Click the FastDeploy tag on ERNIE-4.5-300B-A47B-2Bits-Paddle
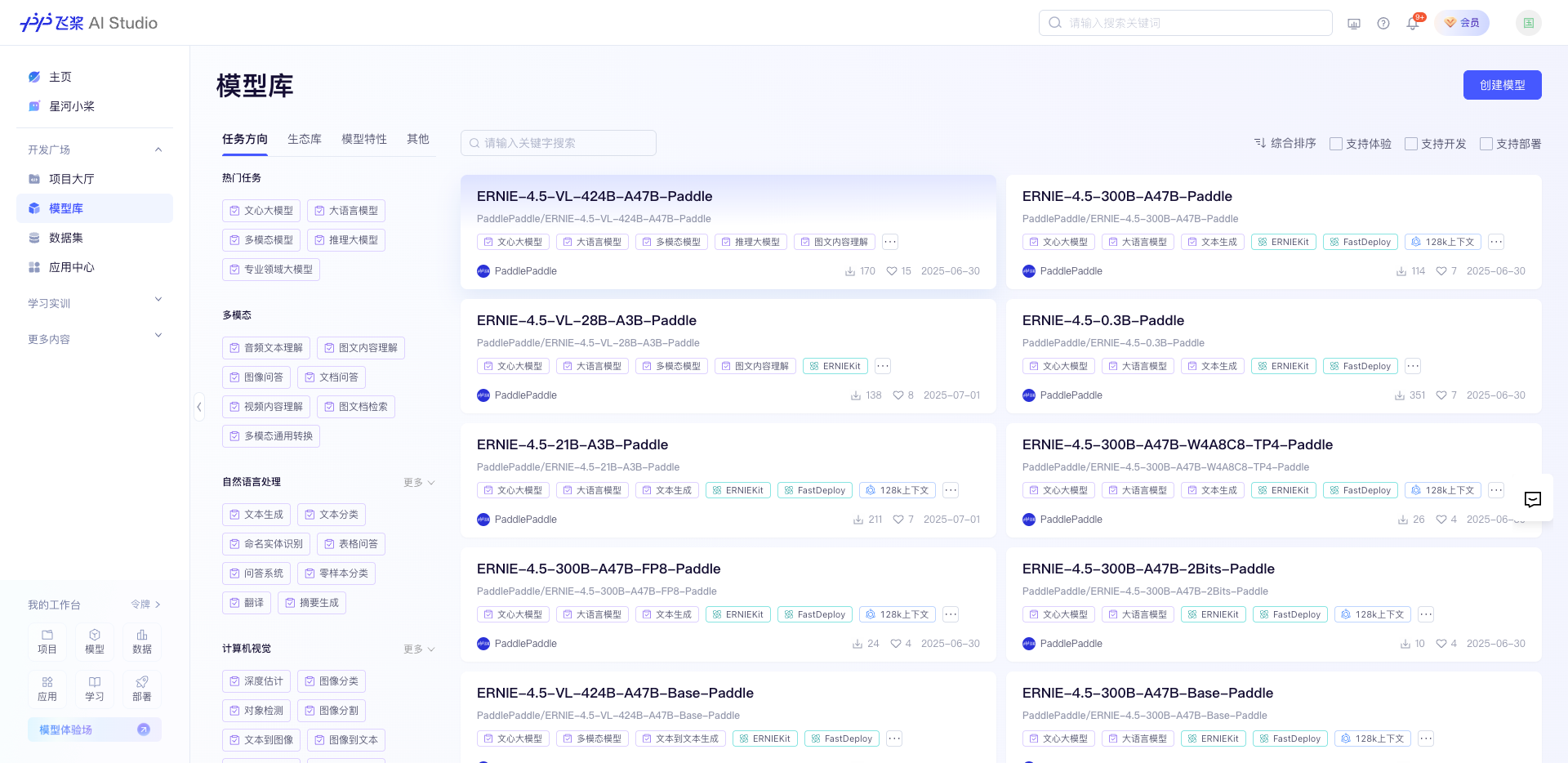Image resolution: width=1568 pixels, height=763 pixels. tap(1290, 614)
